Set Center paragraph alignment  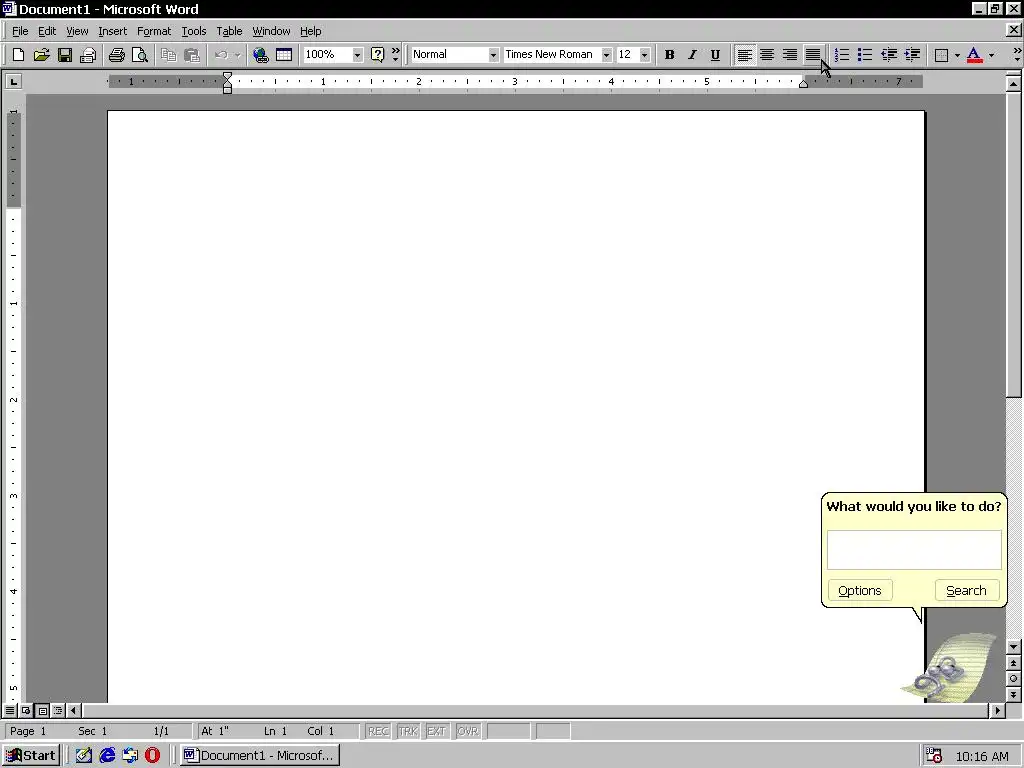(767, 55)
